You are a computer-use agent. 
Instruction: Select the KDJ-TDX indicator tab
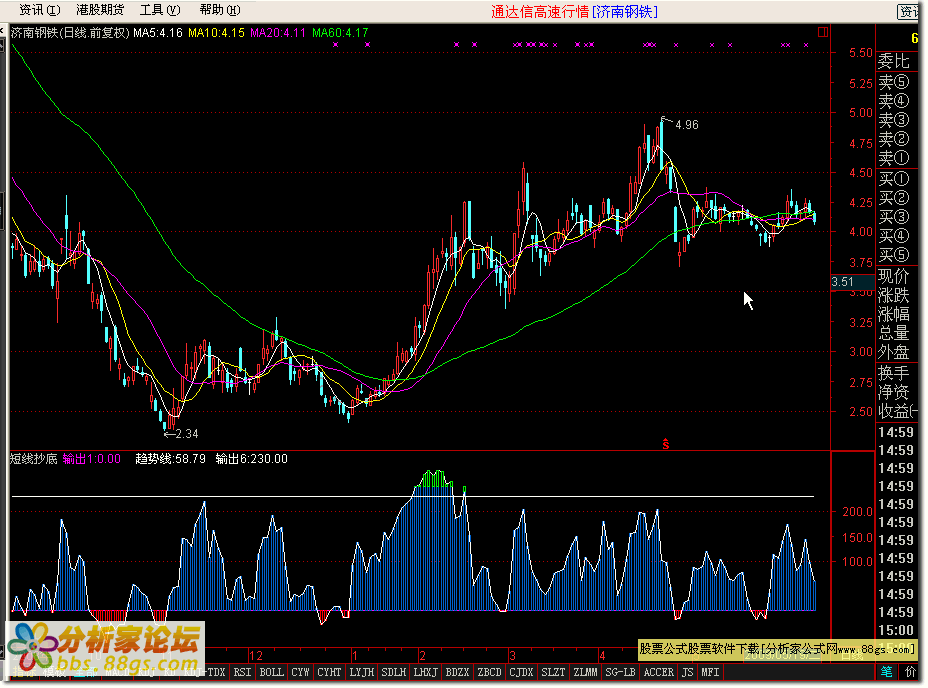coord(205,672)
